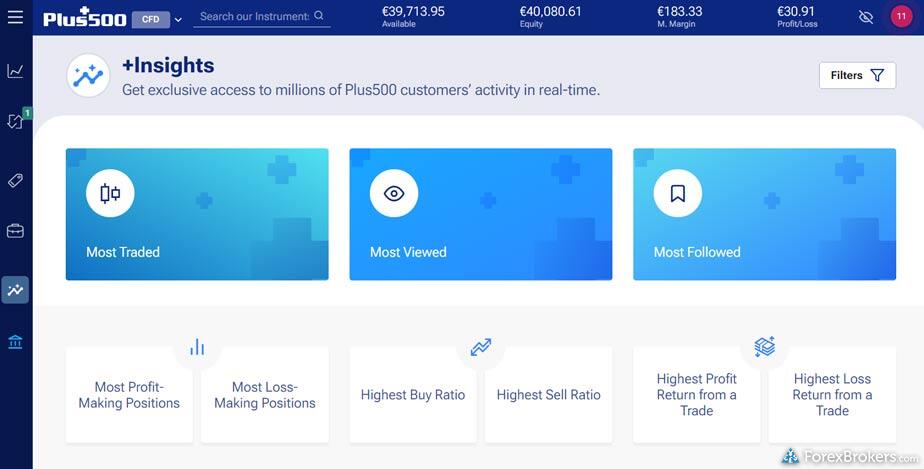The image size is (924, 469).
Task: Open the chart icon in sidebar
Action: 15,71
